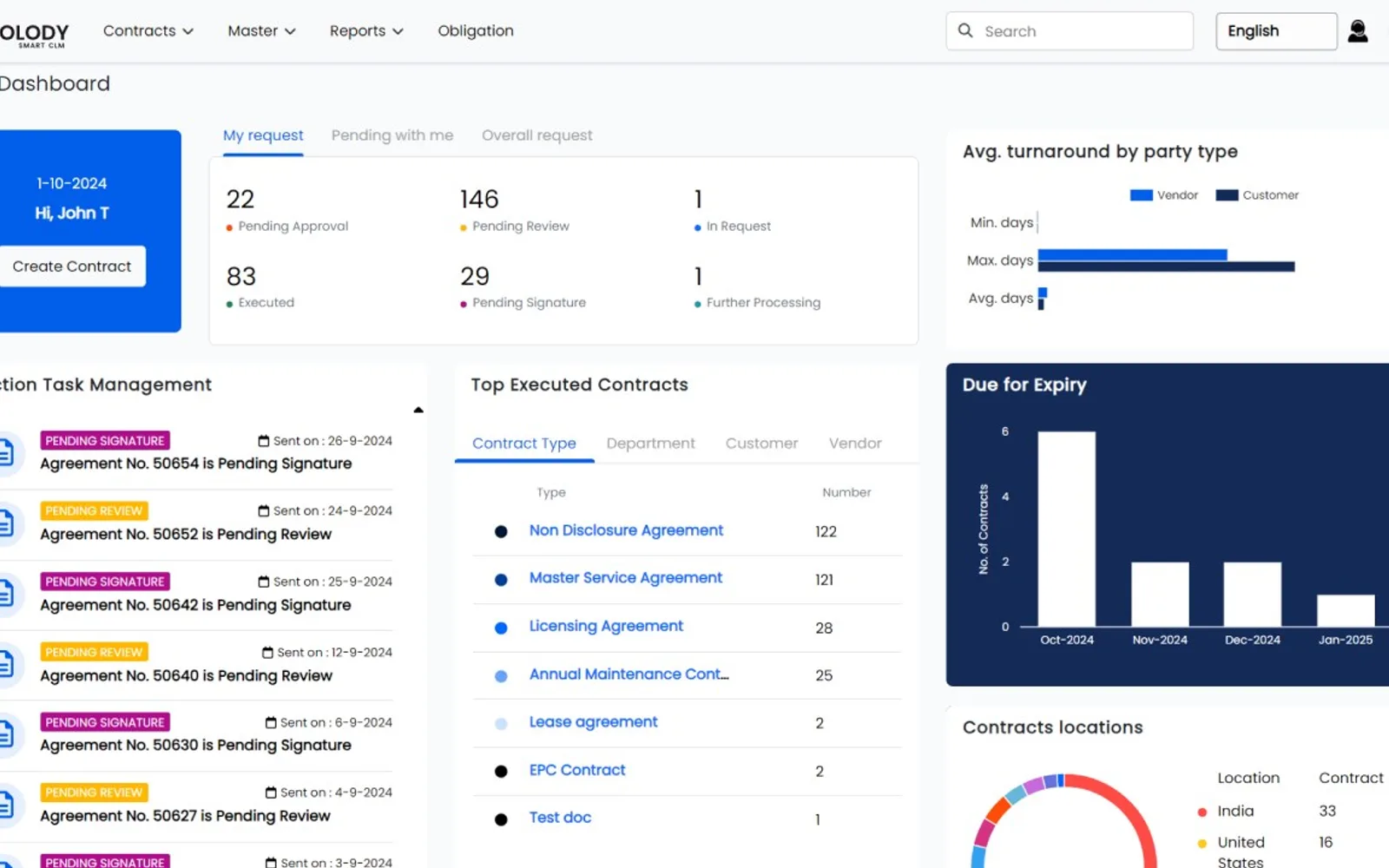Open EPC Contract link

pyautogui.click(x=577, y=770)
